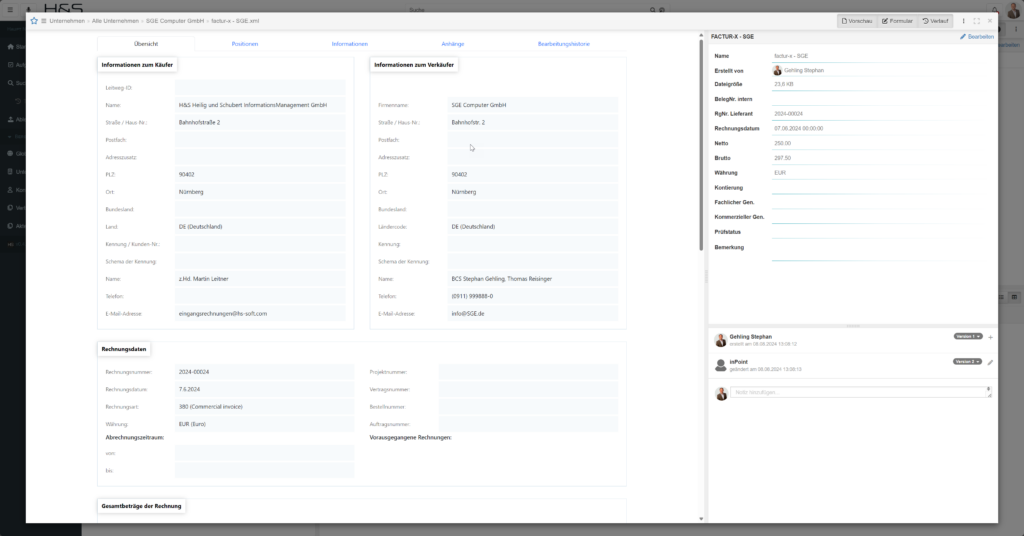This screenshot has height=536, width=1024.
Task: Click the Leitweg-ID input field
Action: pos(260,87)
